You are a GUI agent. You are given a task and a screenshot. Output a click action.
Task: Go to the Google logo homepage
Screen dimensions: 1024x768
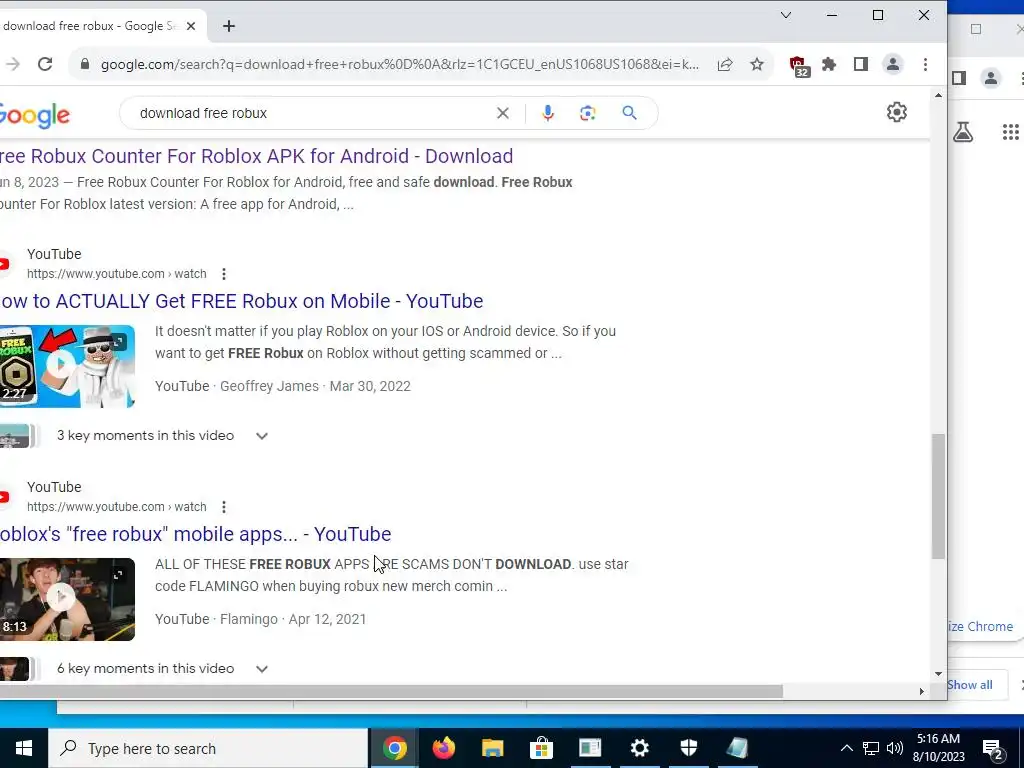tap(35, 115)
